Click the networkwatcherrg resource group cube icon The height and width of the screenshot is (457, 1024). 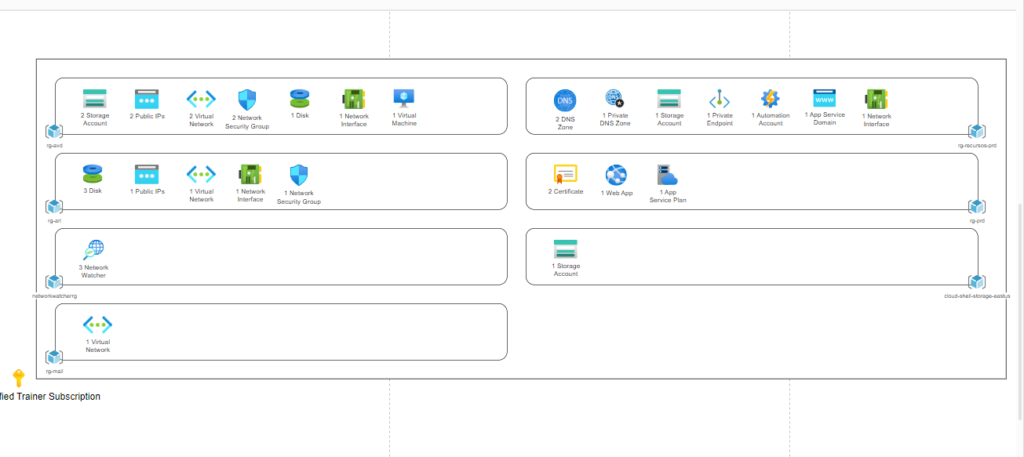(54, 282)
